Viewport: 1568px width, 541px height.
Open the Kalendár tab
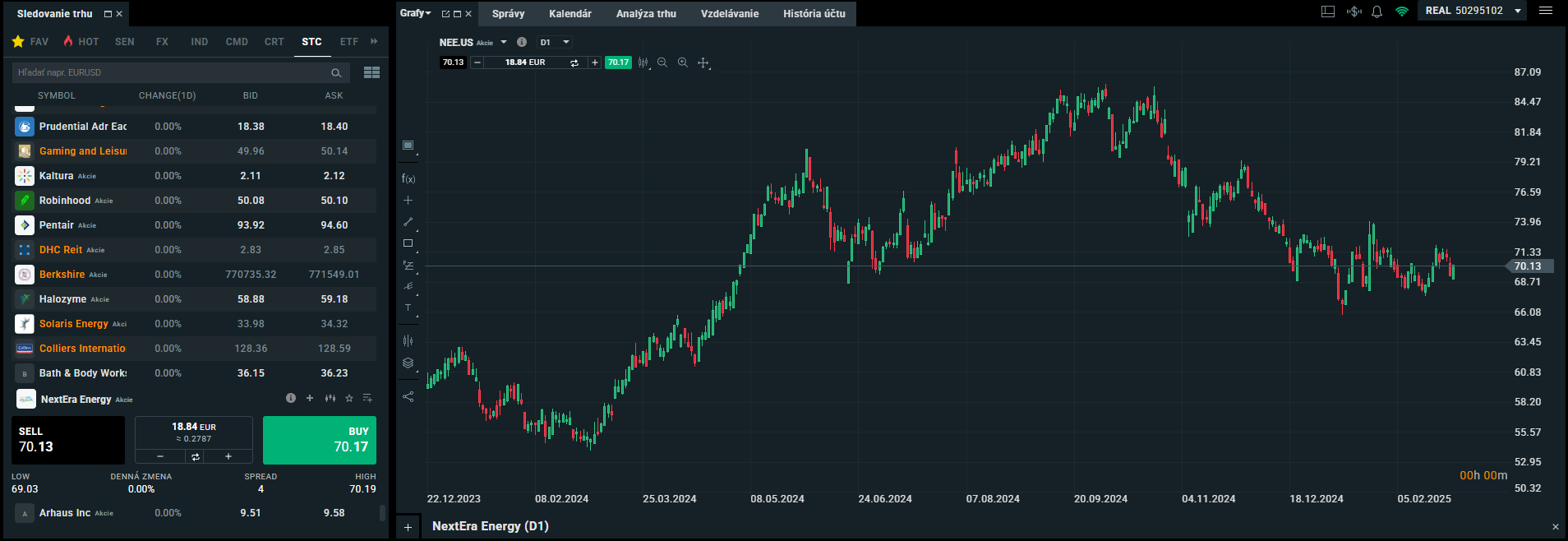pyautogui.click(x=570, y=13)
